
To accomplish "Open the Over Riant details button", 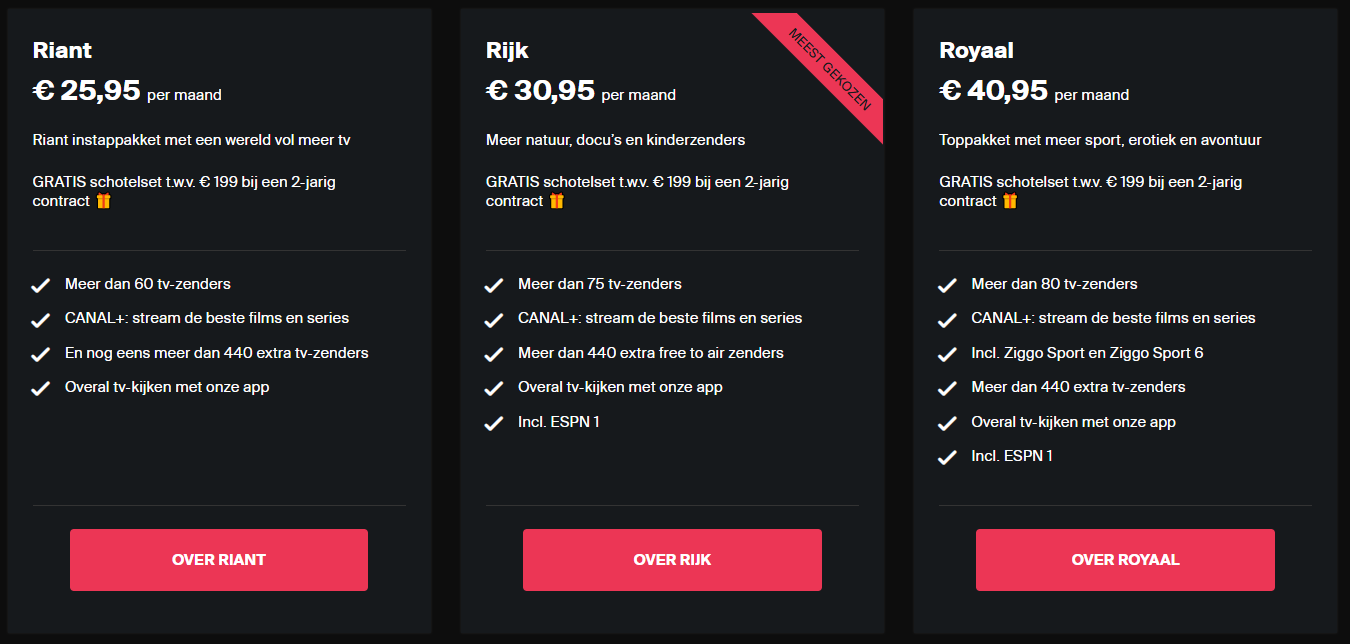I will (x=219, y=560).
